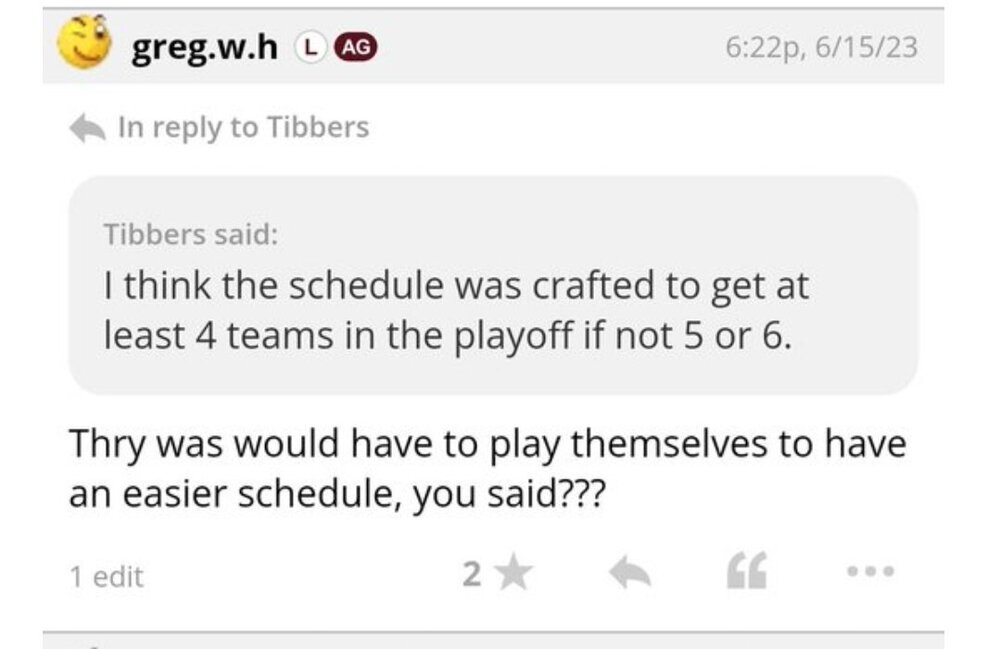Follow the 'In reply to Tibbers' link
This screenshot has width=1000, height=649.
click(x=243, y=128)
